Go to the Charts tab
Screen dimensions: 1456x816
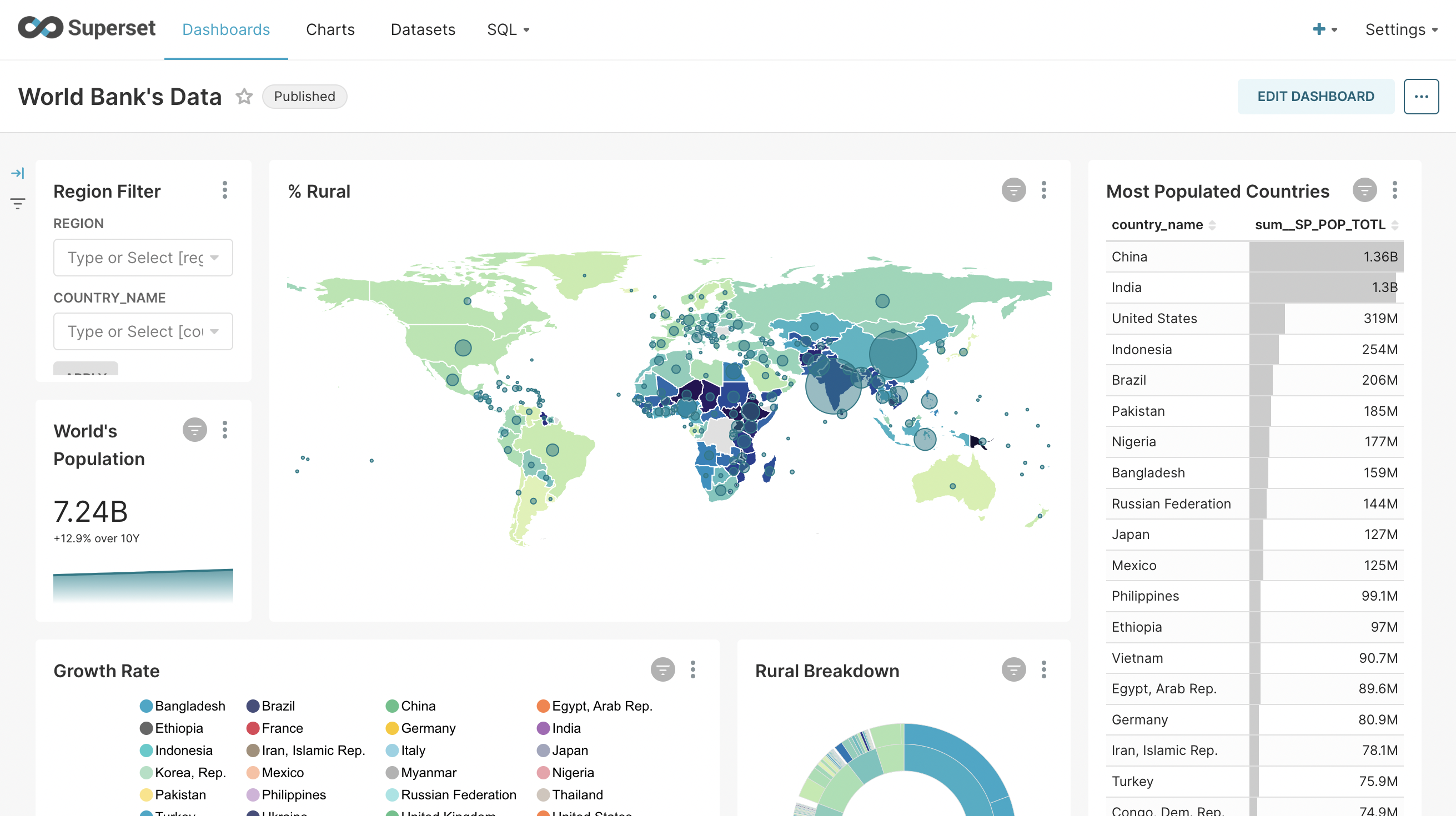[x=330, y=29]
